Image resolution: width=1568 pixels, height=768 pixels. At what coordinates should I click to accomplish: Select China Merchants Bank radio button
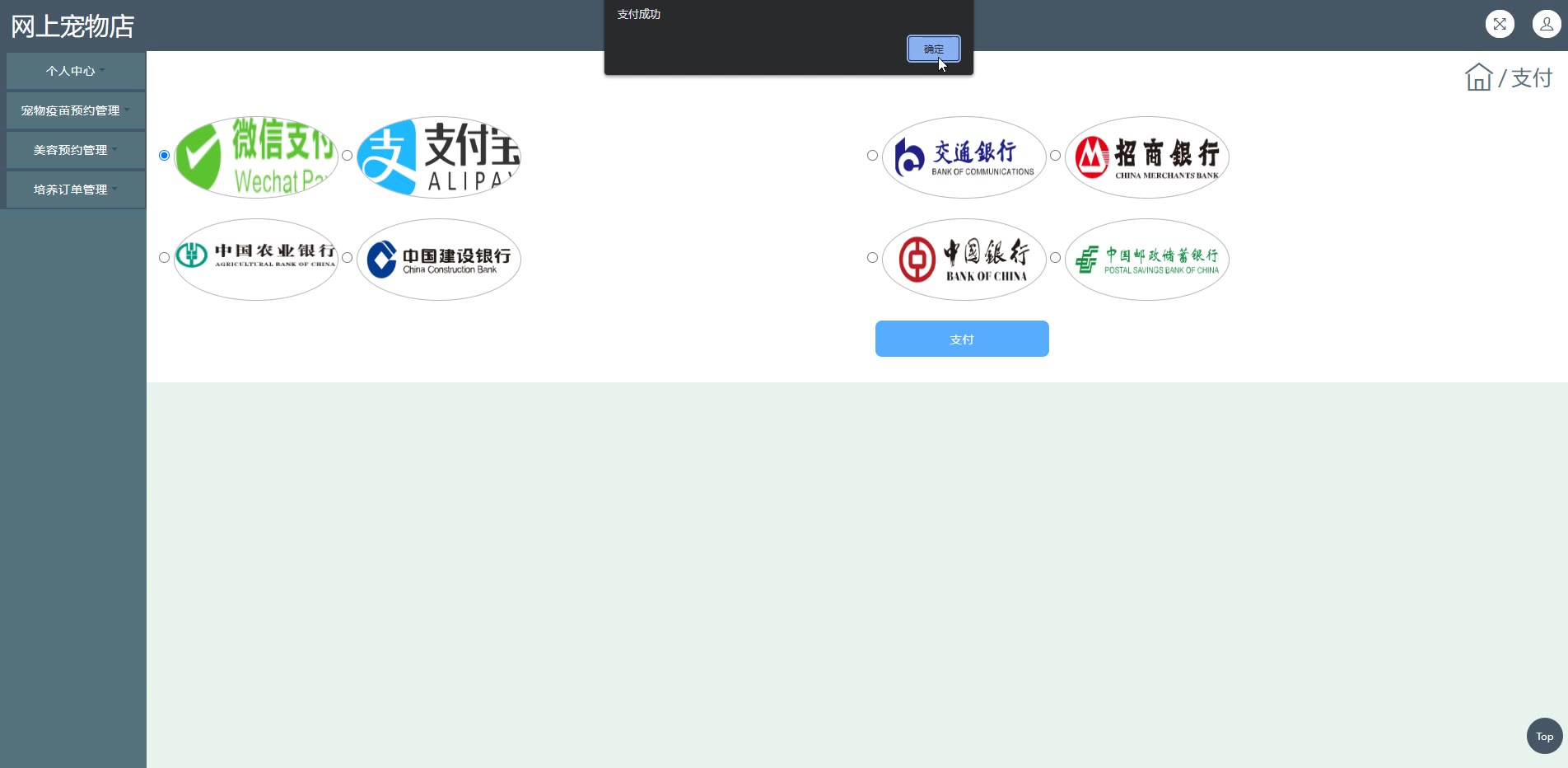pos(1056,155)
